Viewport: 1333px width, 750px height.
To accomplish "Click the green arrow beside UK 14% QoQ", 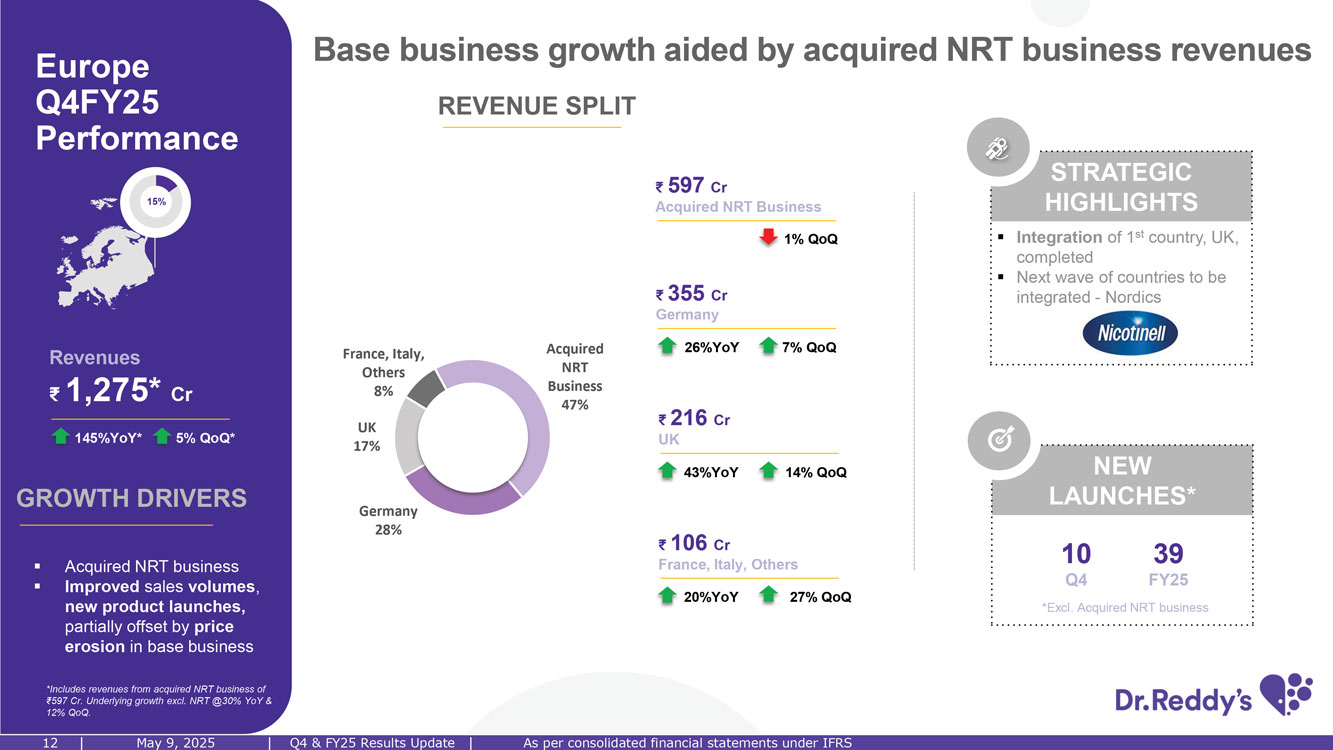I will pyautogui.click(x=768, y=471).
